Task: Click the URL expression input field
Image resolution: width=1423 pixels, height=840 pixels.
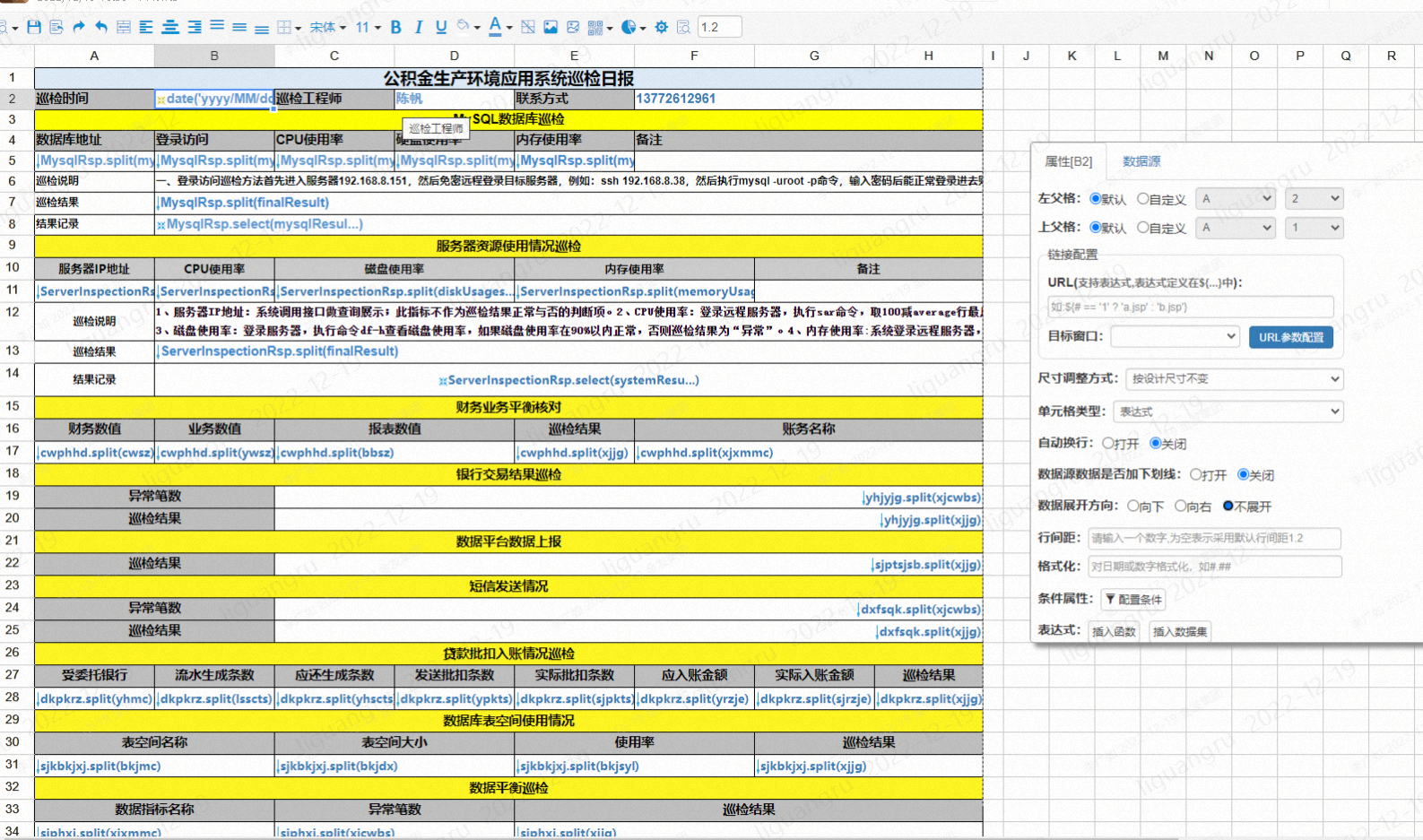Action: coord(1190,307)
